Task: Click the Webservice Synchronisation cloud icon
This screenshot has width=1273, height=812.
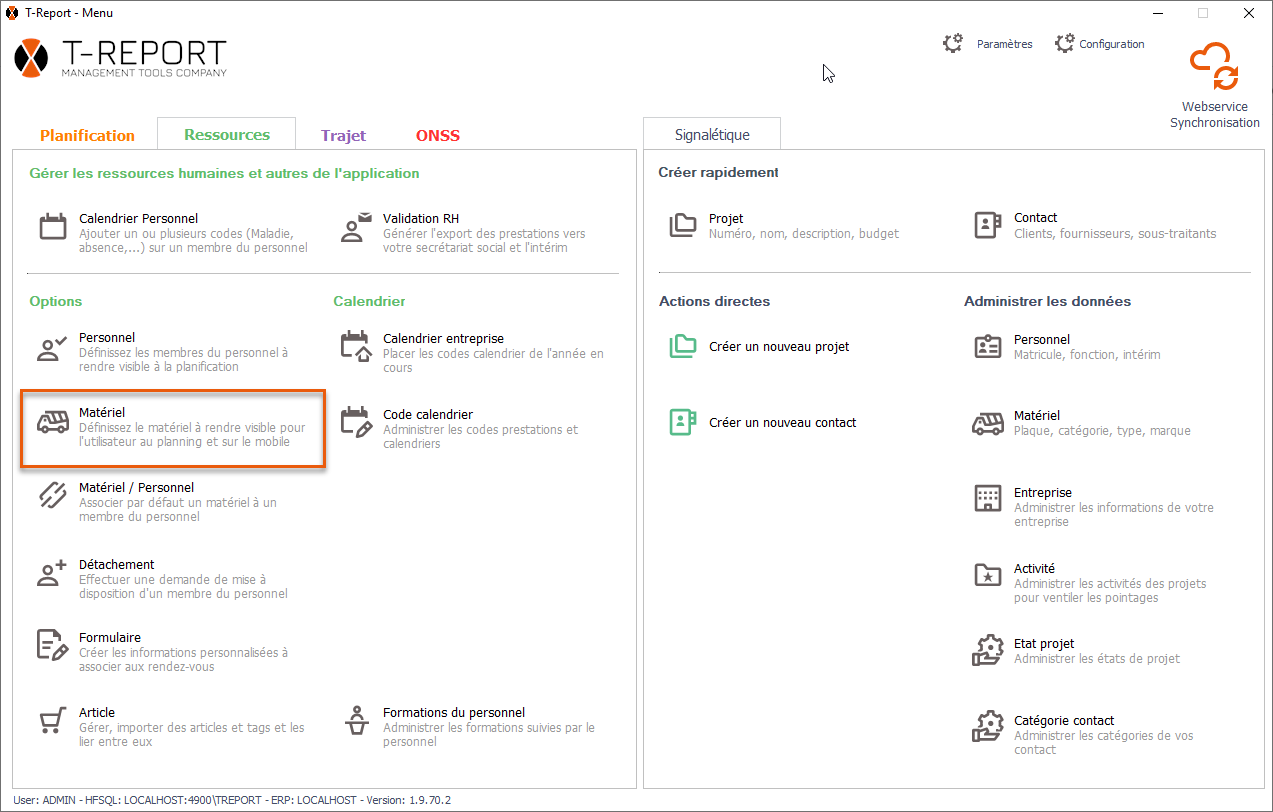Action: (x=1214, y=67)
